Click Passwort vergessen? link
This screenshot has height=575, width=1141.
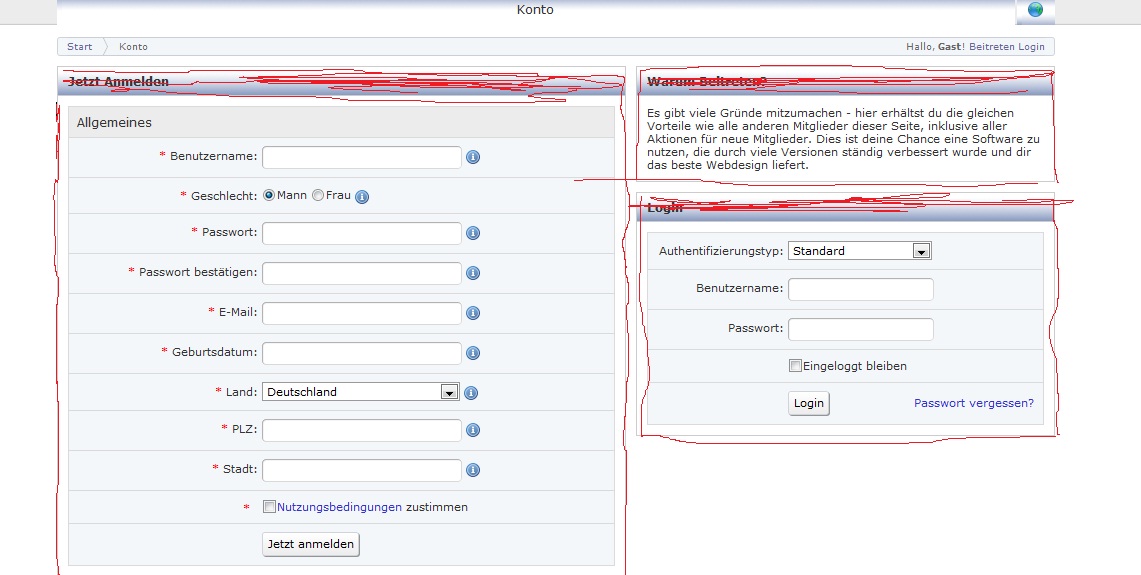click(974, 402)
